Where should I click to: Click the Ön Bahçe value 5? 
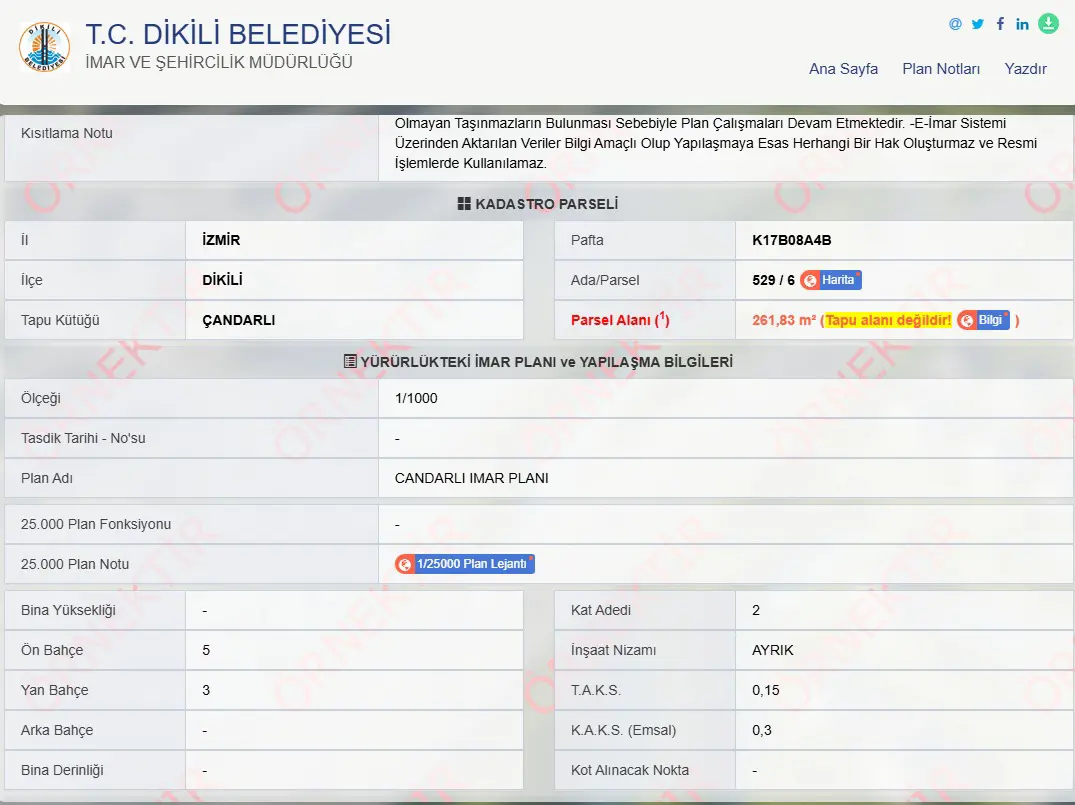(x=206, y=650)
